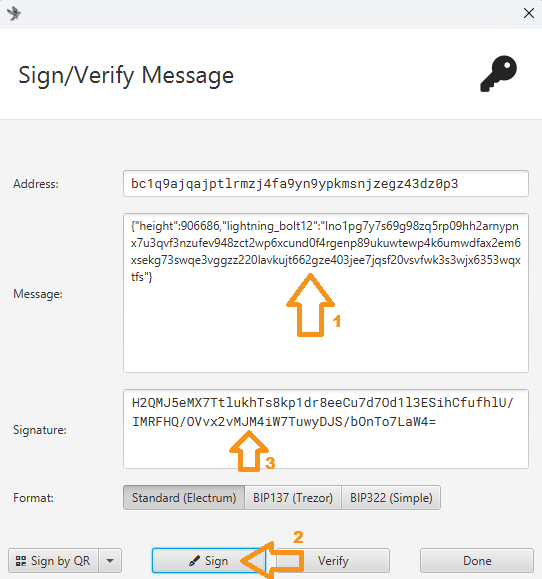This screenshot has height=579, width=542.
Task: Click the pen icon on the Sign button
Action: 194,561
